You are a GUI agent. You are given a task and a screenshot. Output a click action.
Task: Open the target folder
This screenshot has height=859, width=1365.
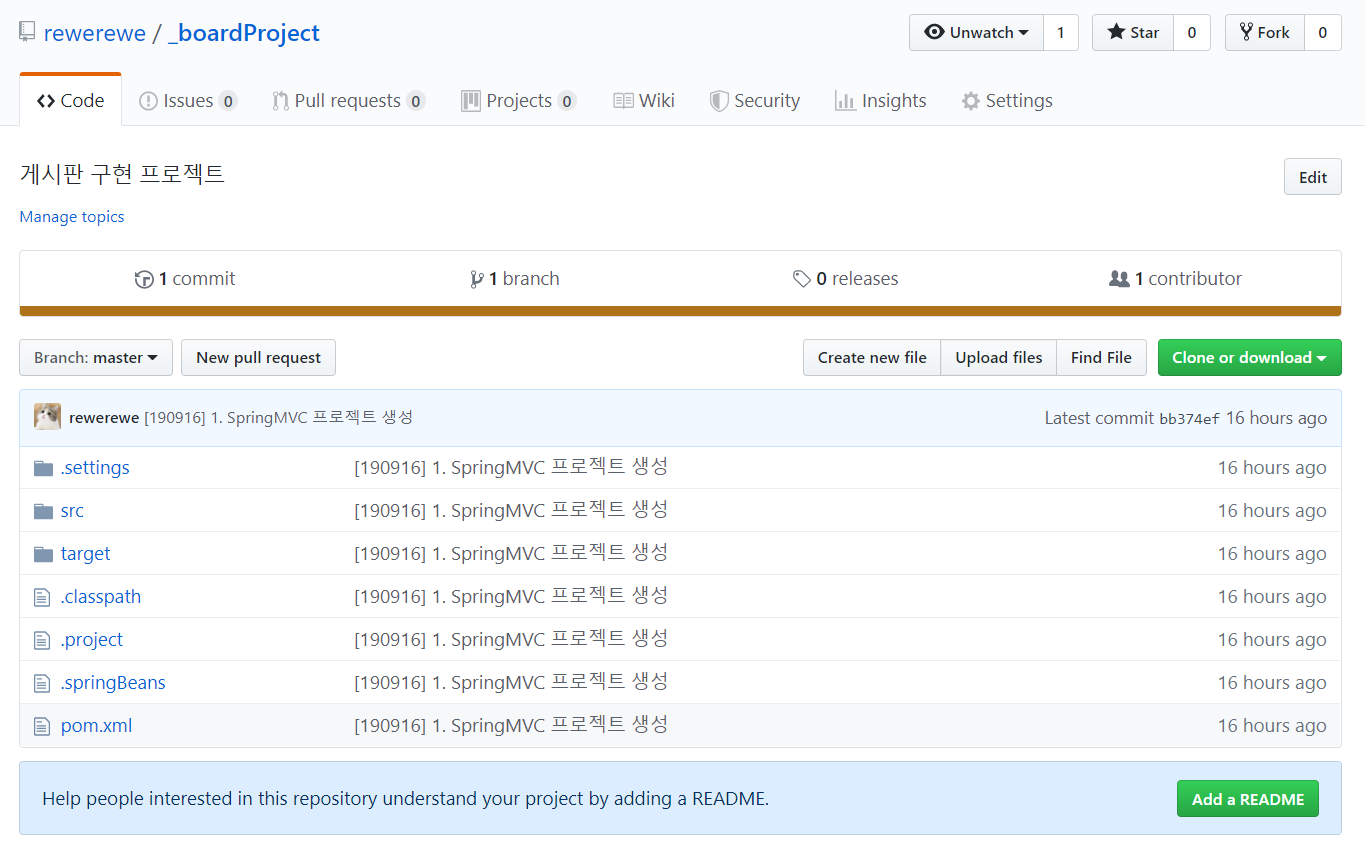point(86,554)
